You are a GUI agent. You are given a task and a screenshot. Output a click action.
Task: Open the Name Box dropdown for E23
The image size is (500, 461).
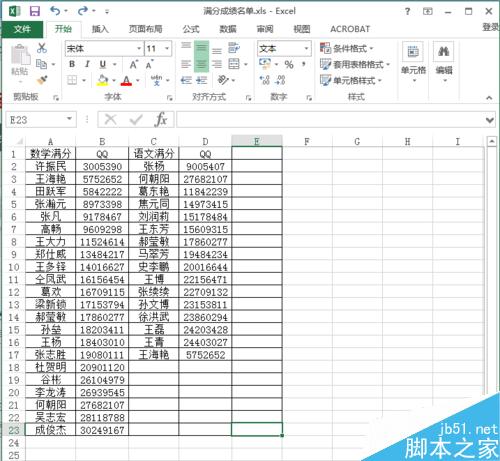[69, 119]
